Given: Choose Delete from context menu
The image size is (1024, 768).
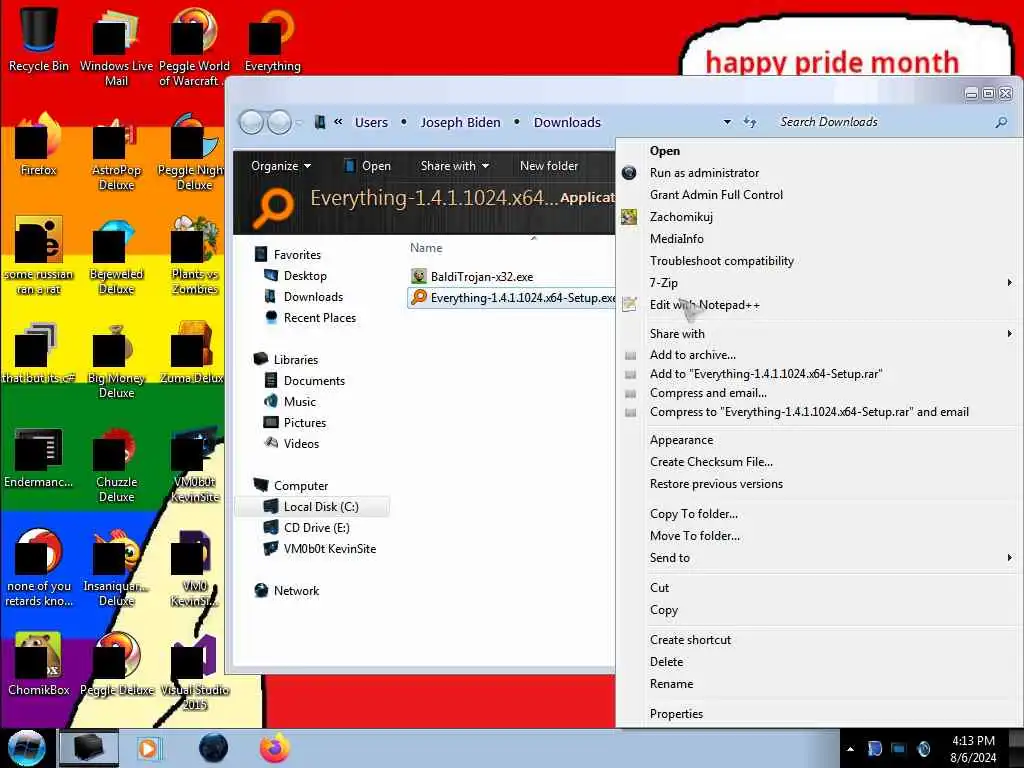Looking at the screenshot, I should coord(666,662).
